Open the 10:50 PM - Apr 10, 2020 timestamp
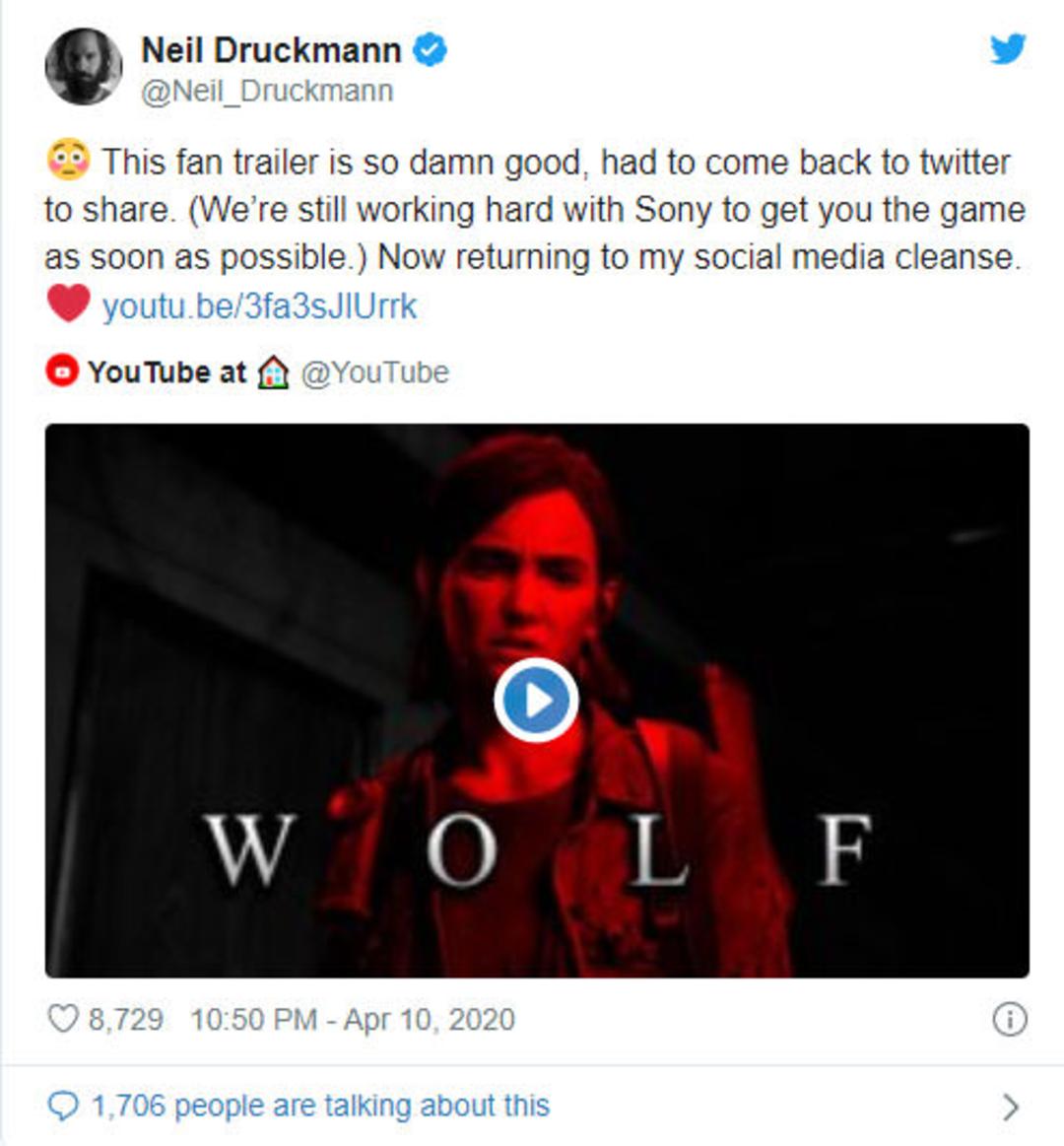This screenshot has width=1064, height=1146. coord(353,1019)
